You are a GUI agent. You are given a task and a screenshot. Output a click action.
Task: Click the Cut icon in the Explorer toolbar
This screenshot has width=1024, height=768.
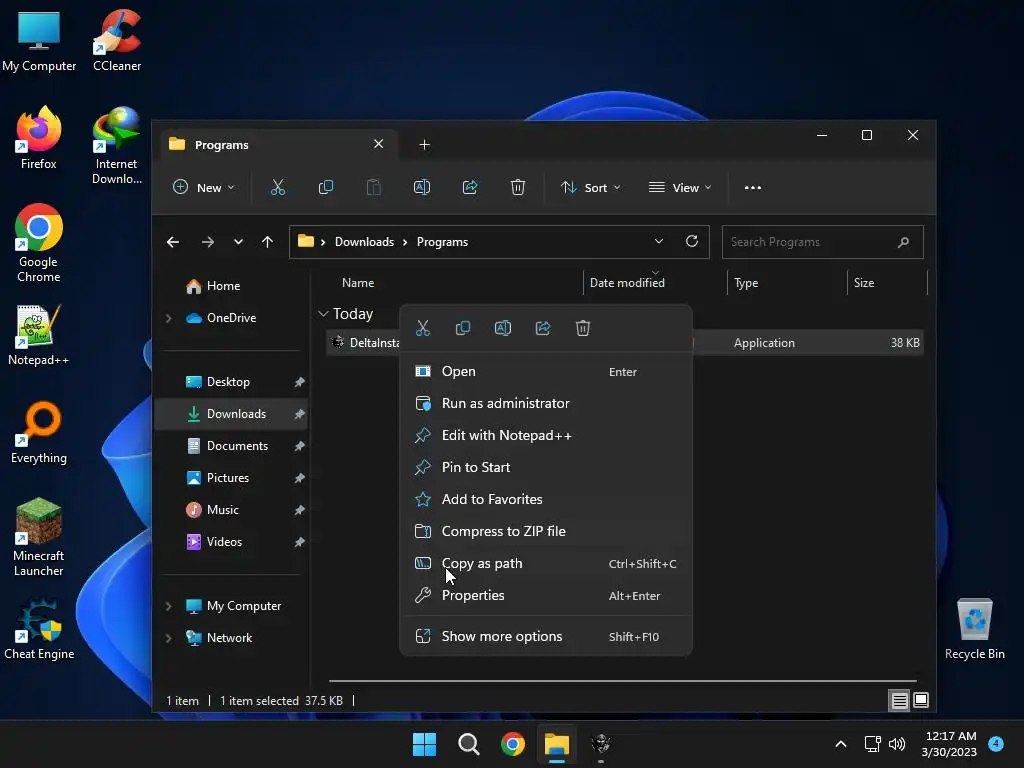tap(278, 187)
